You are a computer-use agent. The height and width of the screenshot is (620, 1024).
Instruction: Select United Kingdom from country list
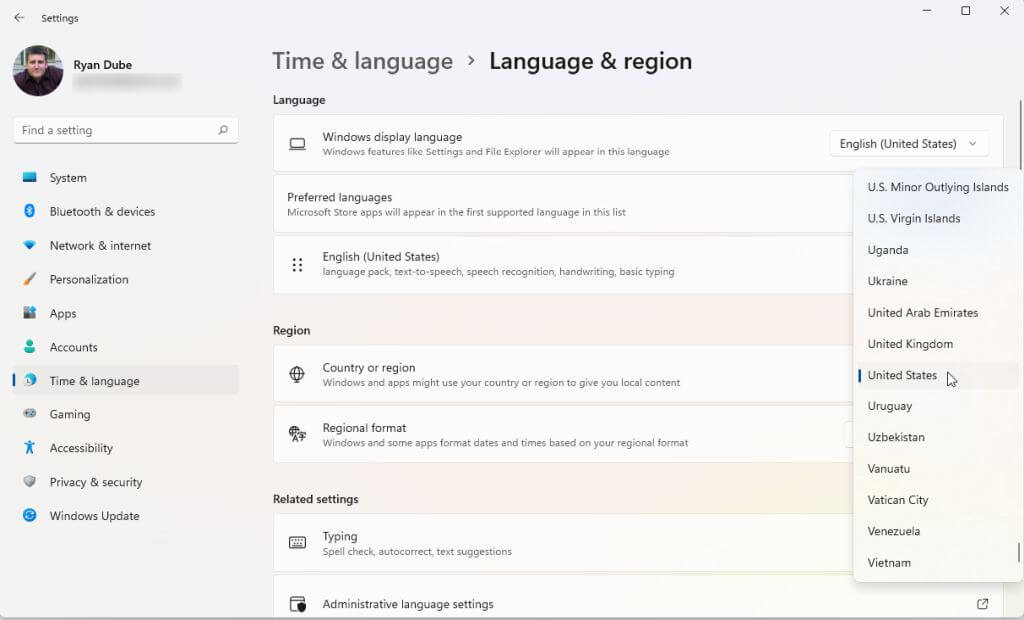[x=910, y=344]
